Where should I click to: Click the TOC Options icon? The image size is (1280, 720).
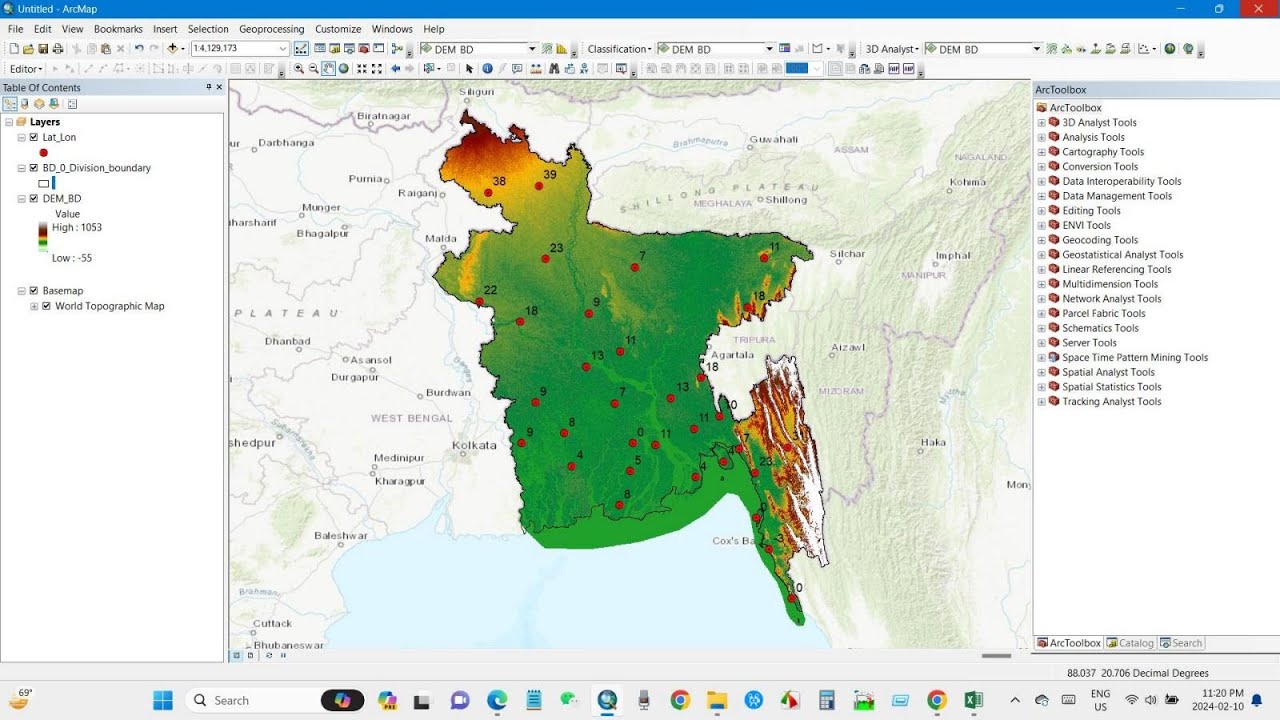click(72, 104)
